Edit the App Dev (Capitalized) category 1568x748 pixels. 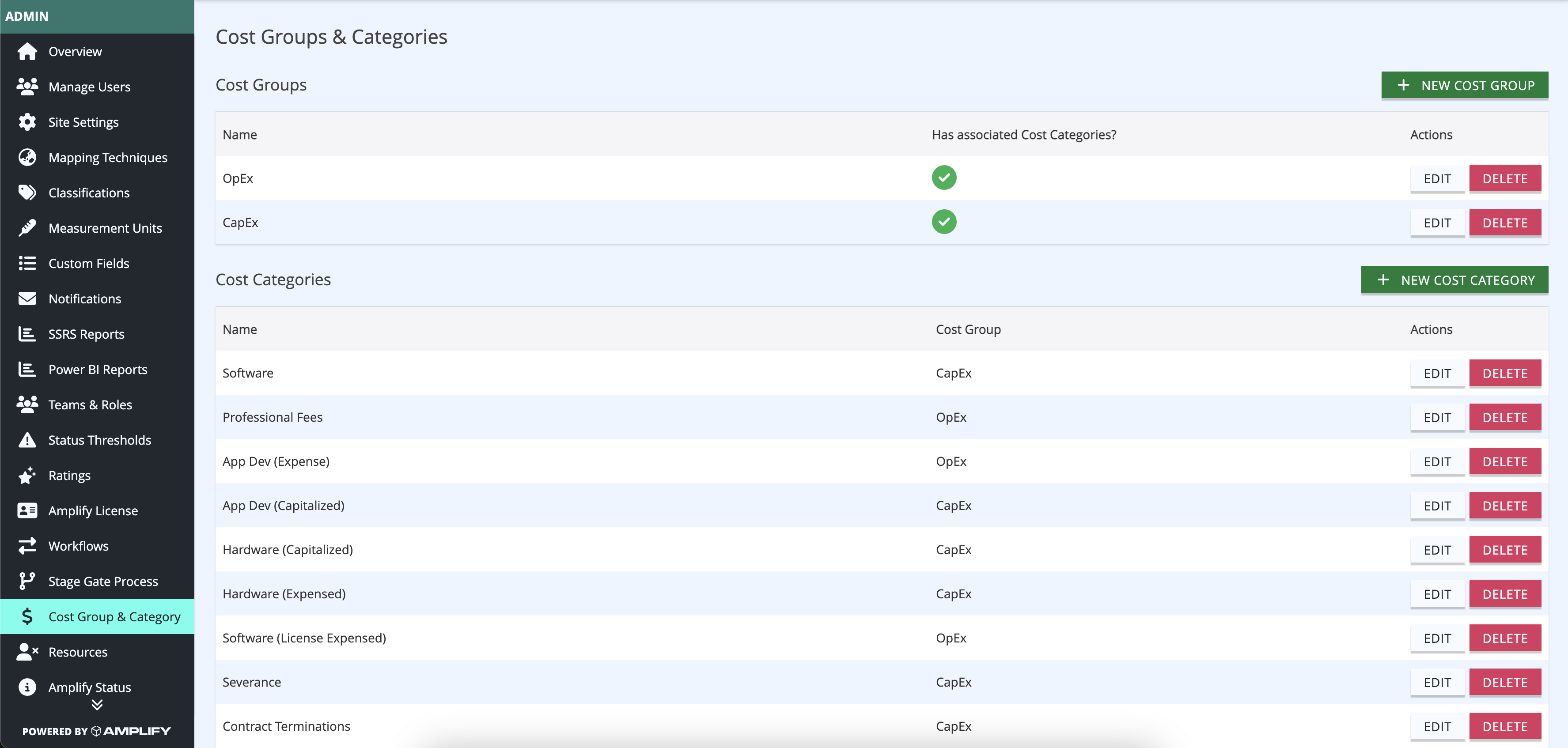pos(1437,506)
